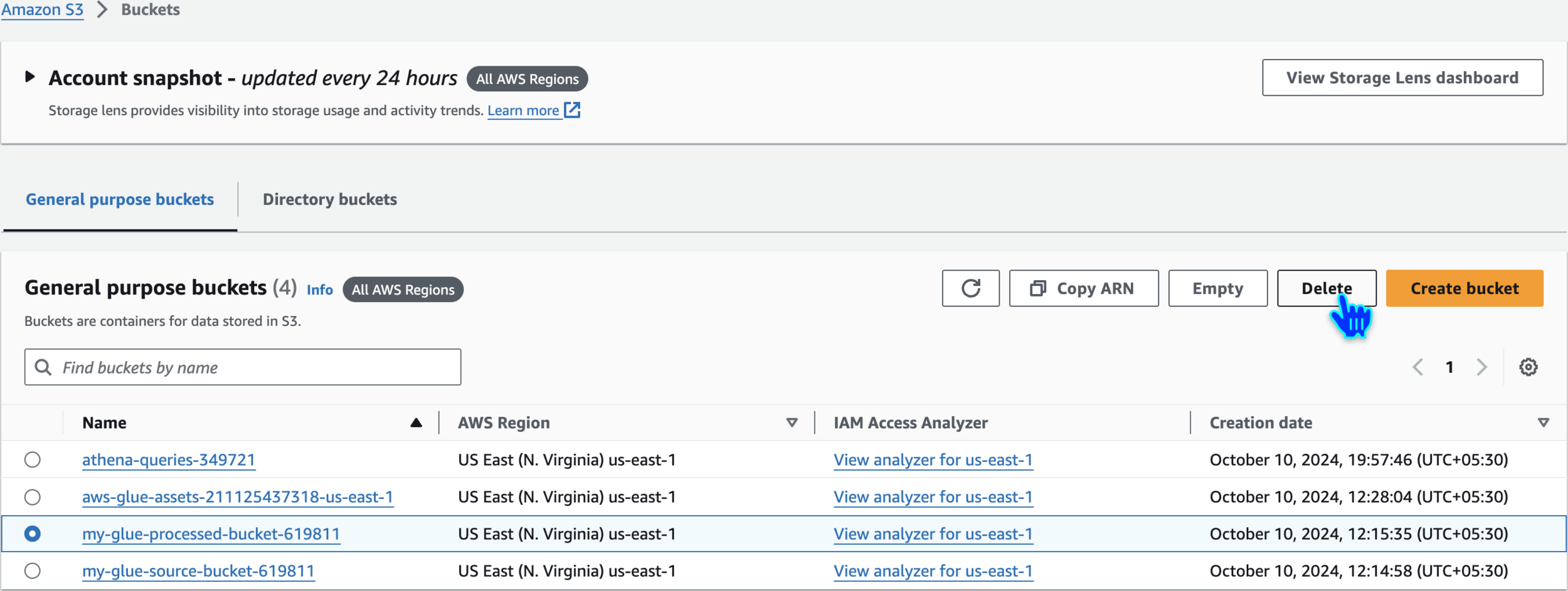Expand the Account snapshot section
The image size is (1568, 591).
[x=29, y=77]
